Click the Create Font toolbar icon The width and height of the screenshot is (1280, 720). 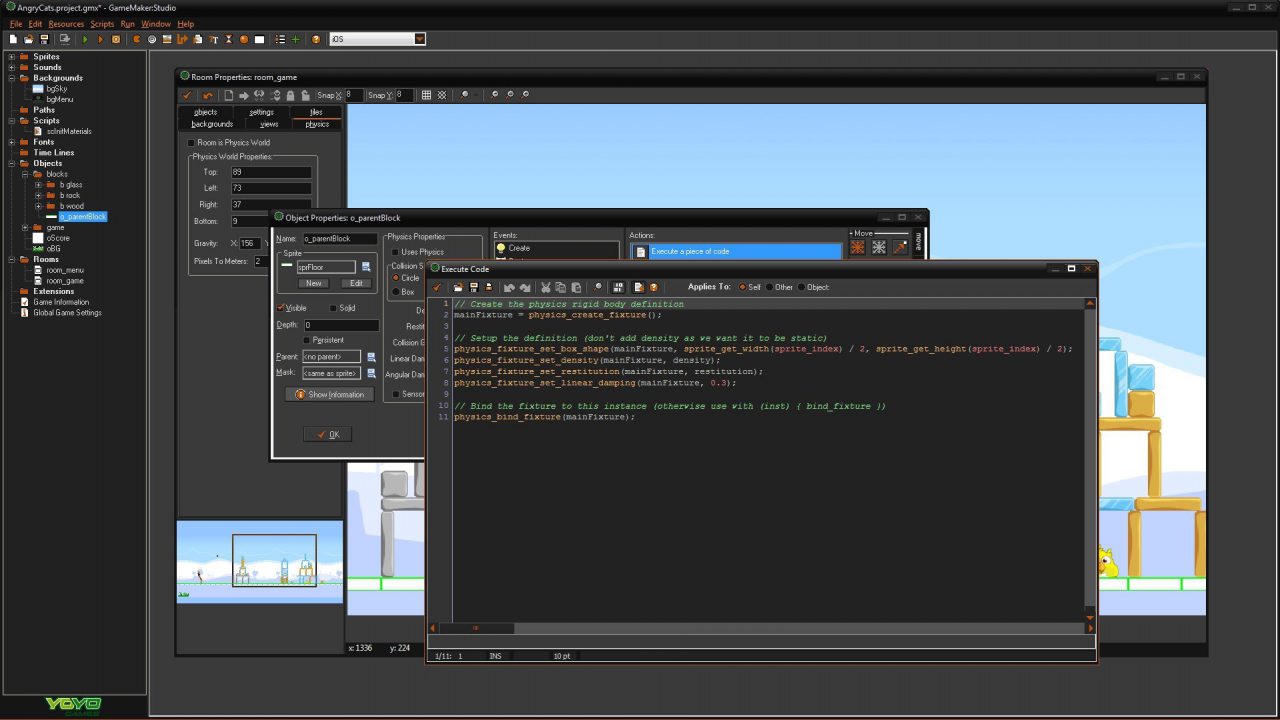(211, 39)
